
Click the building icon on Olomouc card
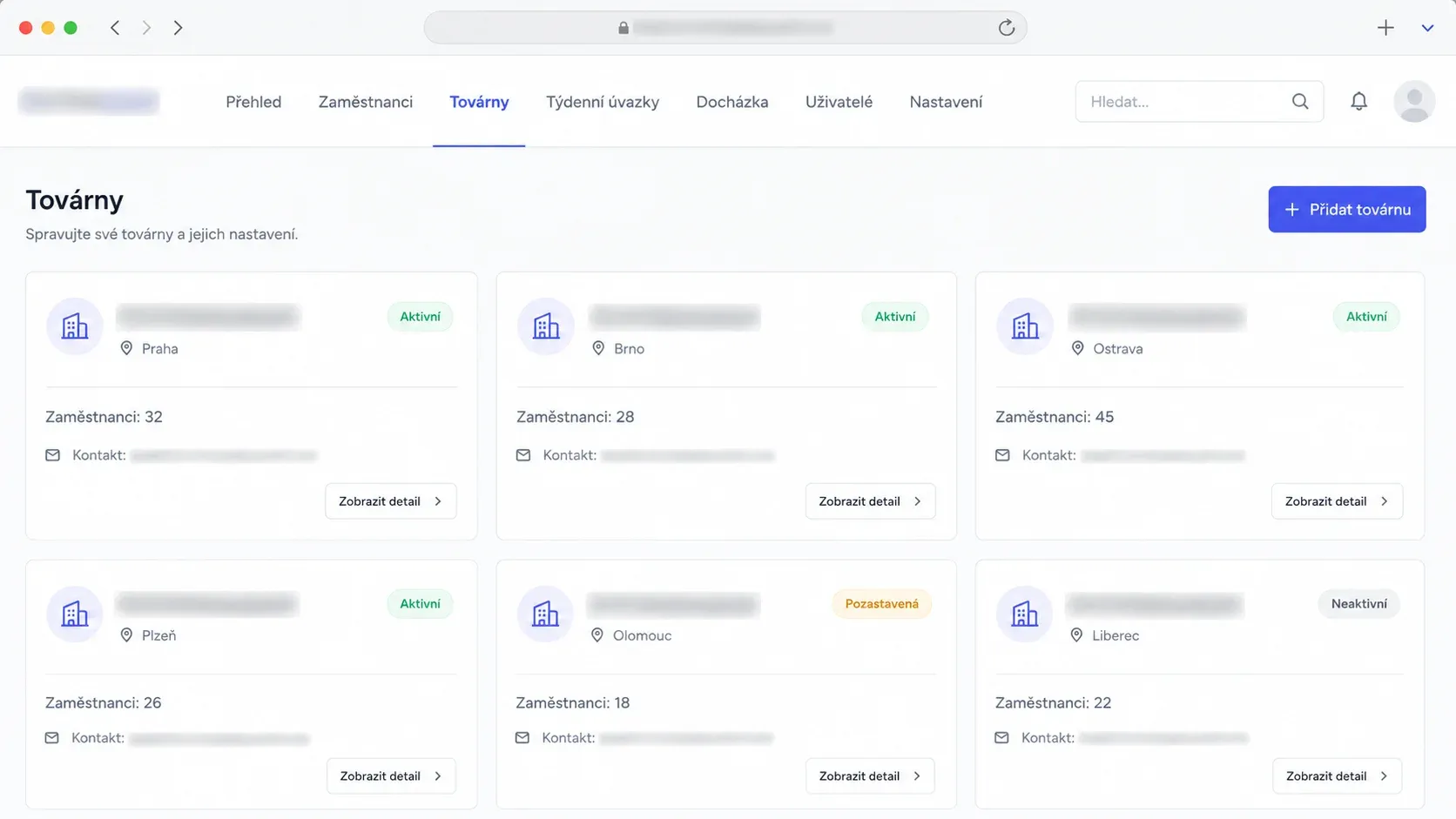click(x=545, y=614)
